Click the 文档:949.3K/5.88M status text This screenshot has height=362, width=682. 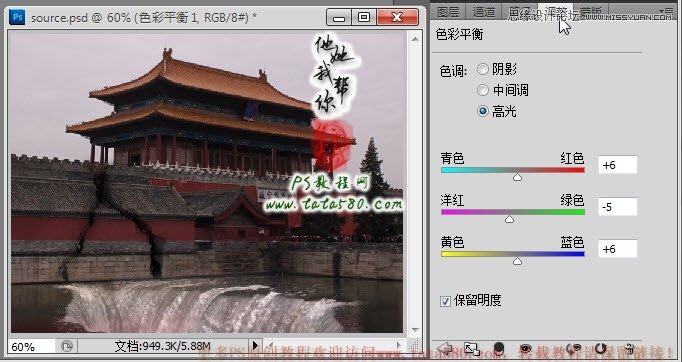pos(163,346)
